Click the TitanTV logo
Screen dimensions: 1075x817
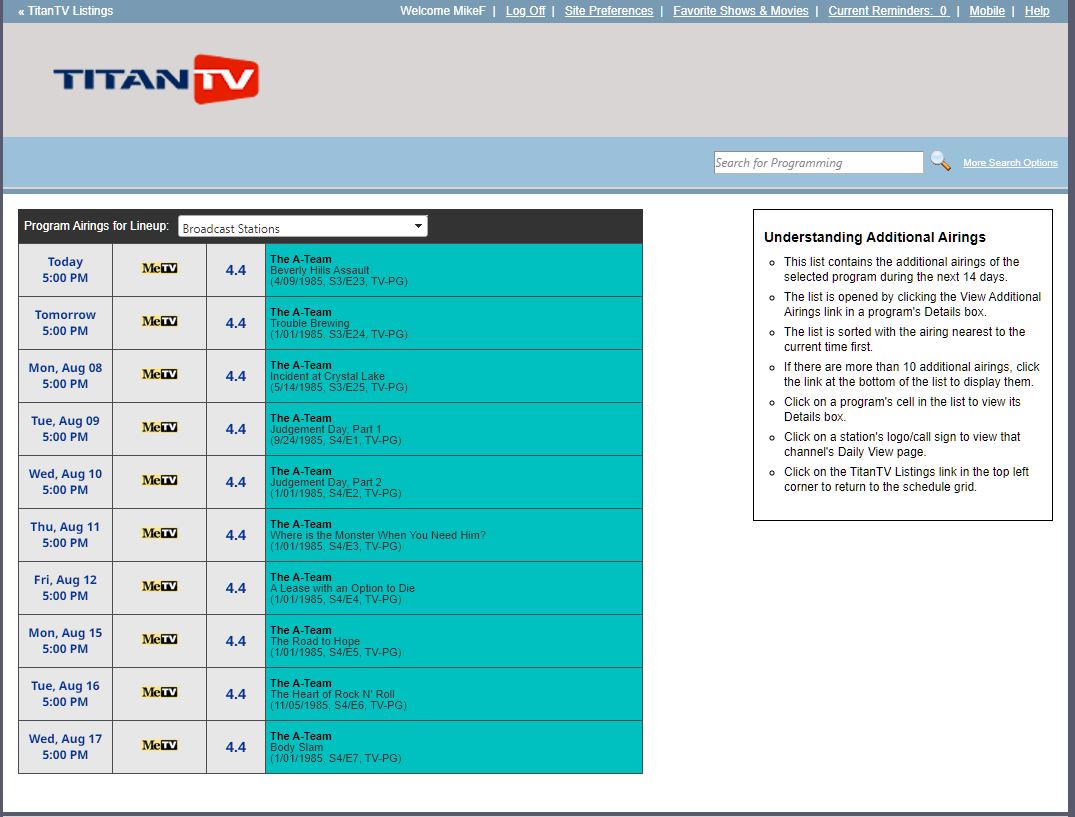pos(156,80)
